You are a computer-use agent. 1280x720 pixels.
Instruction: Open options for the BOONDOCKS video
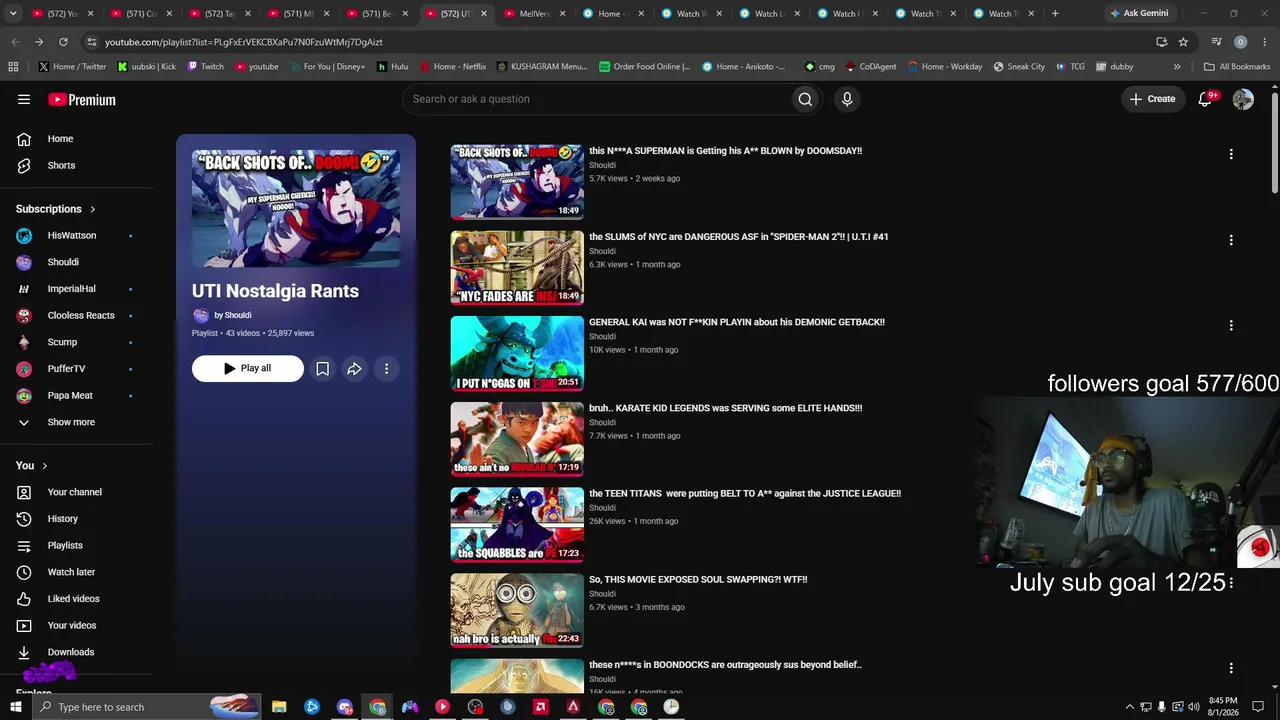point(1231,668)
